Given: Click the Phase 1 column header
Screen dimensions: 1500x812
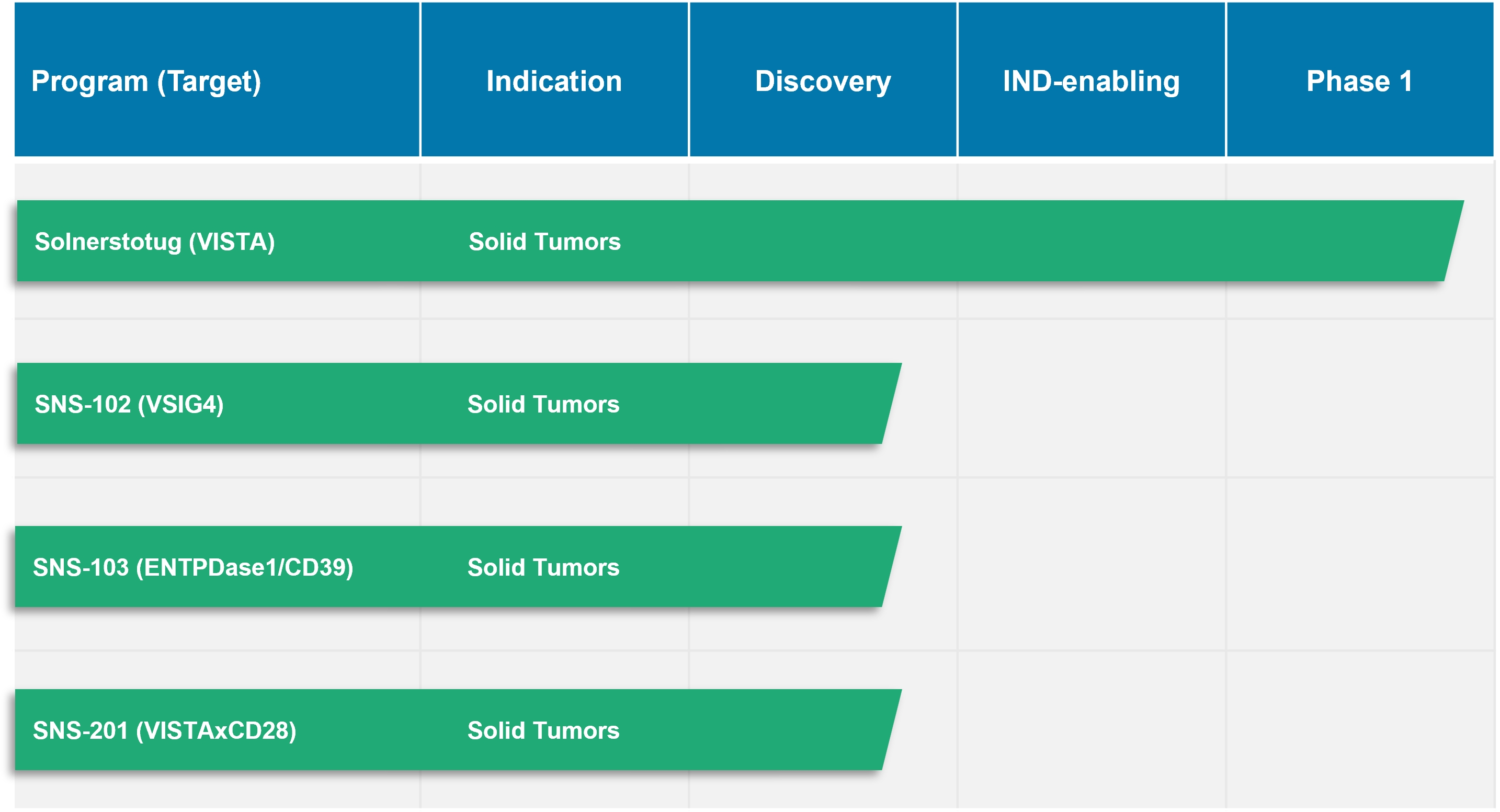Looking at the screenshot, I should 1359,81.
